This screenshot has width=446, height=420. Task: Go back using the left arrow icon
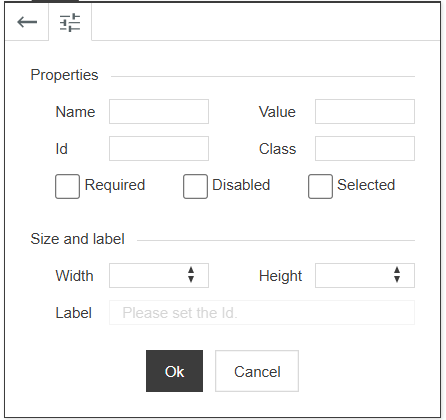(x=27, y=22)
